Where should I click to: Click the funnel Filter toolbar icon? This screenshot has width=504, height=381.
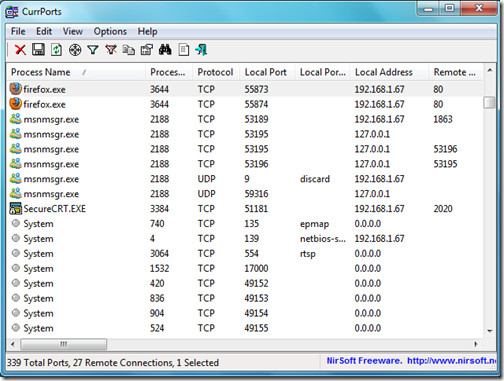pos(93,50)
